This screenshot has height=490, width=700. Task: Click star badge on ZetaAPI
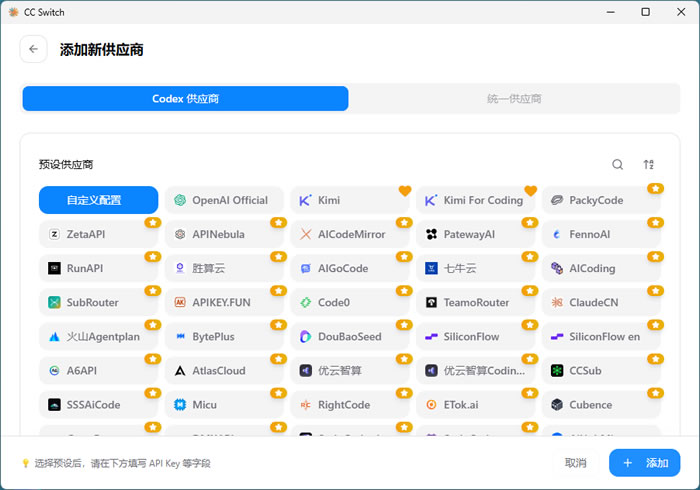153,222
